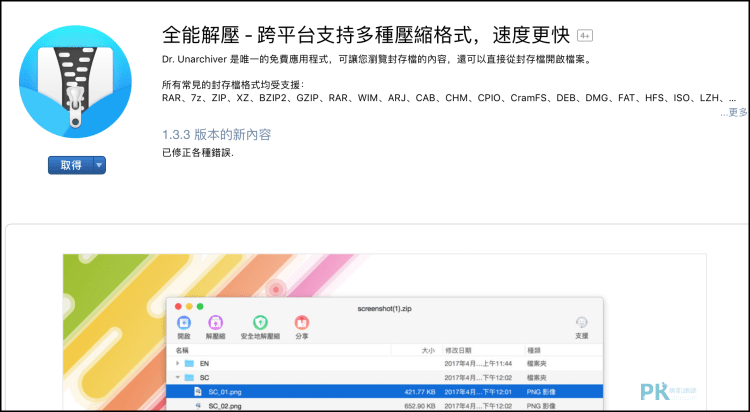The image size is (750, 412).
Task: Open the dropdown arrow beside 取得
Action: click(x=99, y=166)
